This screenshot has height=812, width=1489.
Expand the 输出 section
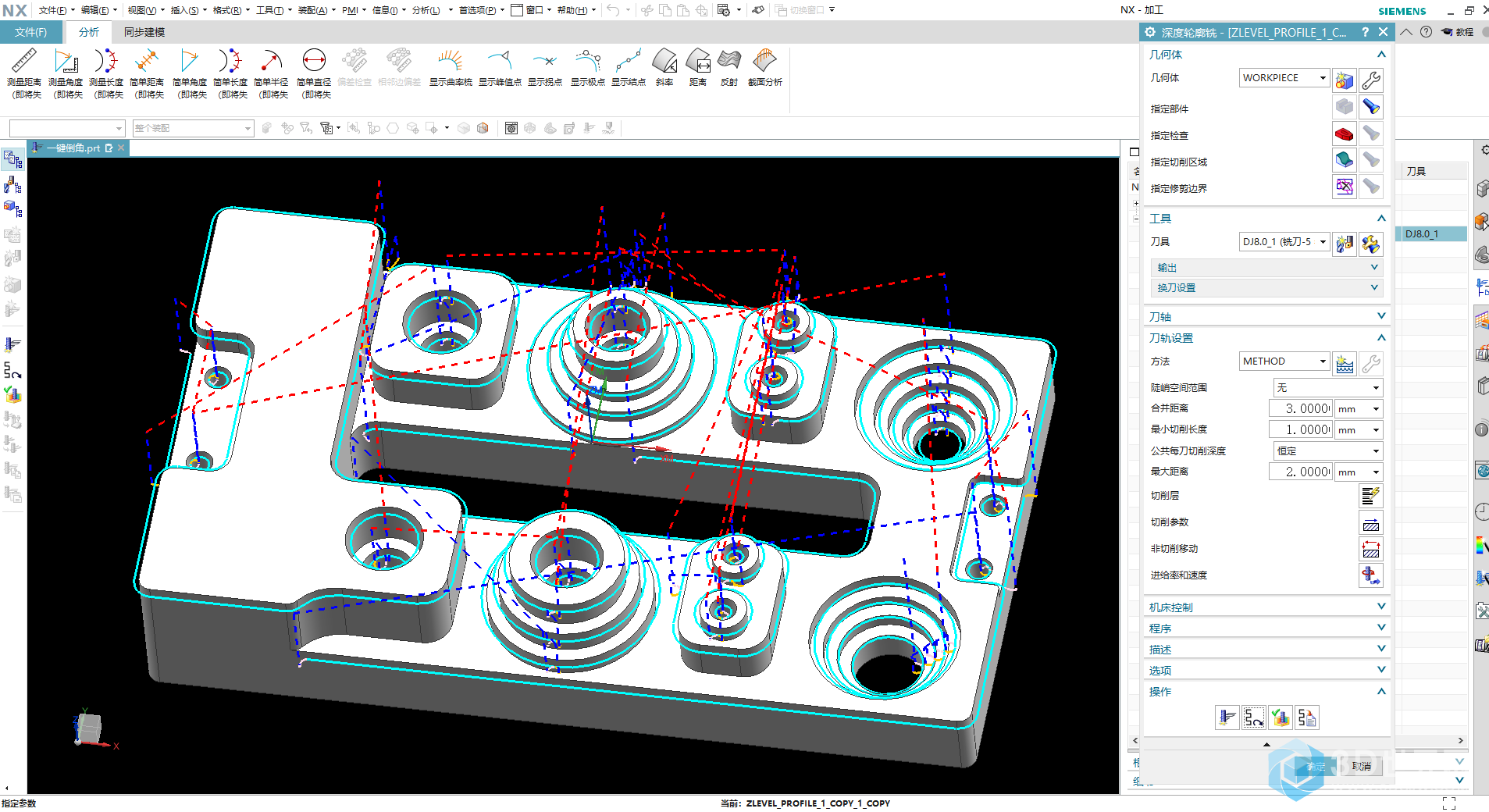(1266, 267)
